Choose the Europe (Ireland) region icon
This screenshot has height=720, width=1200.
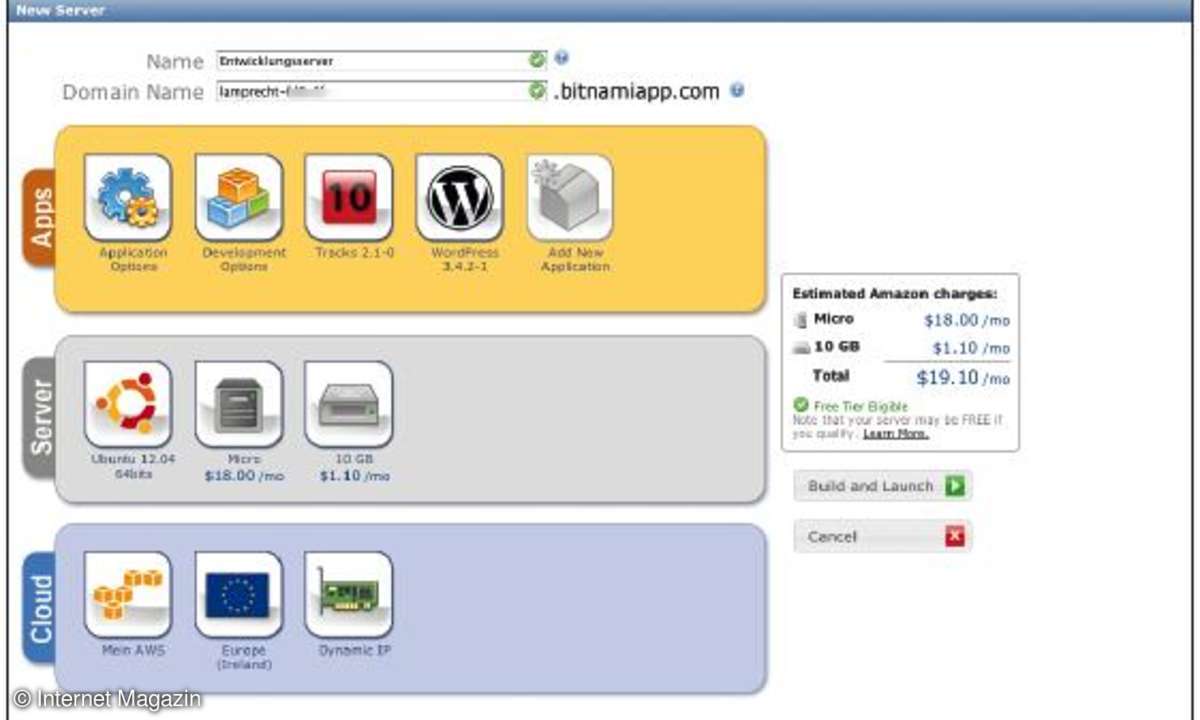(x=239, y=594)
